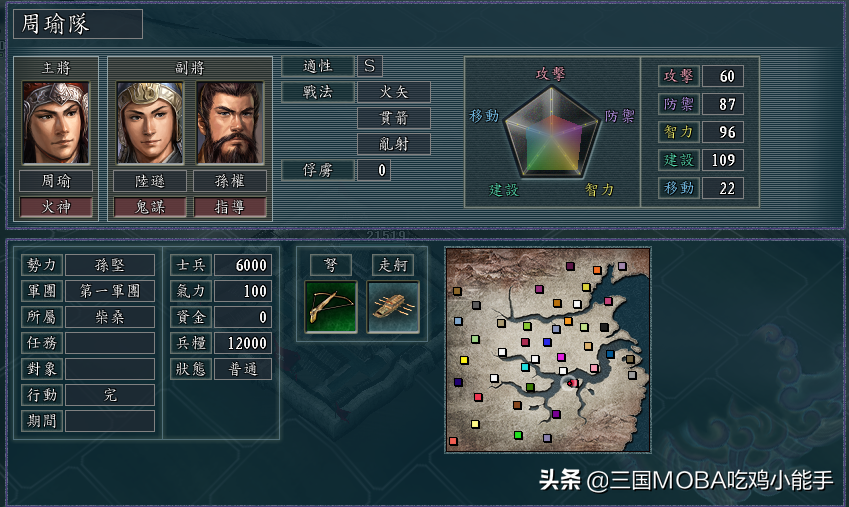Screen dimensions: 849x507
Task: Click the 鬼謀 skill label
Action: click(x=150, y=207)
